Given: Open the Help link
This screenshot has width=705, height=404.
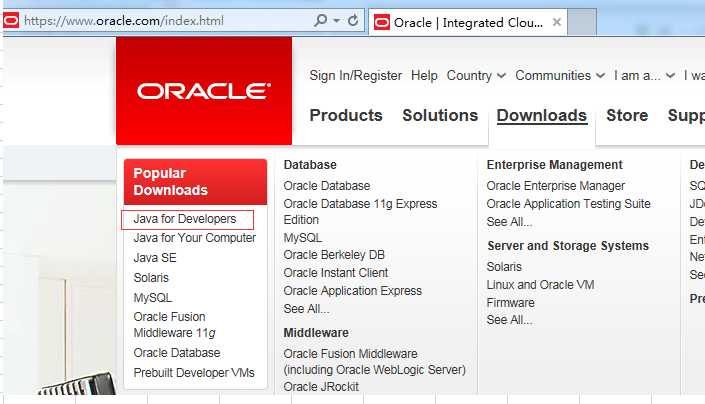Looking at the screenshot, I should [424, 75].
